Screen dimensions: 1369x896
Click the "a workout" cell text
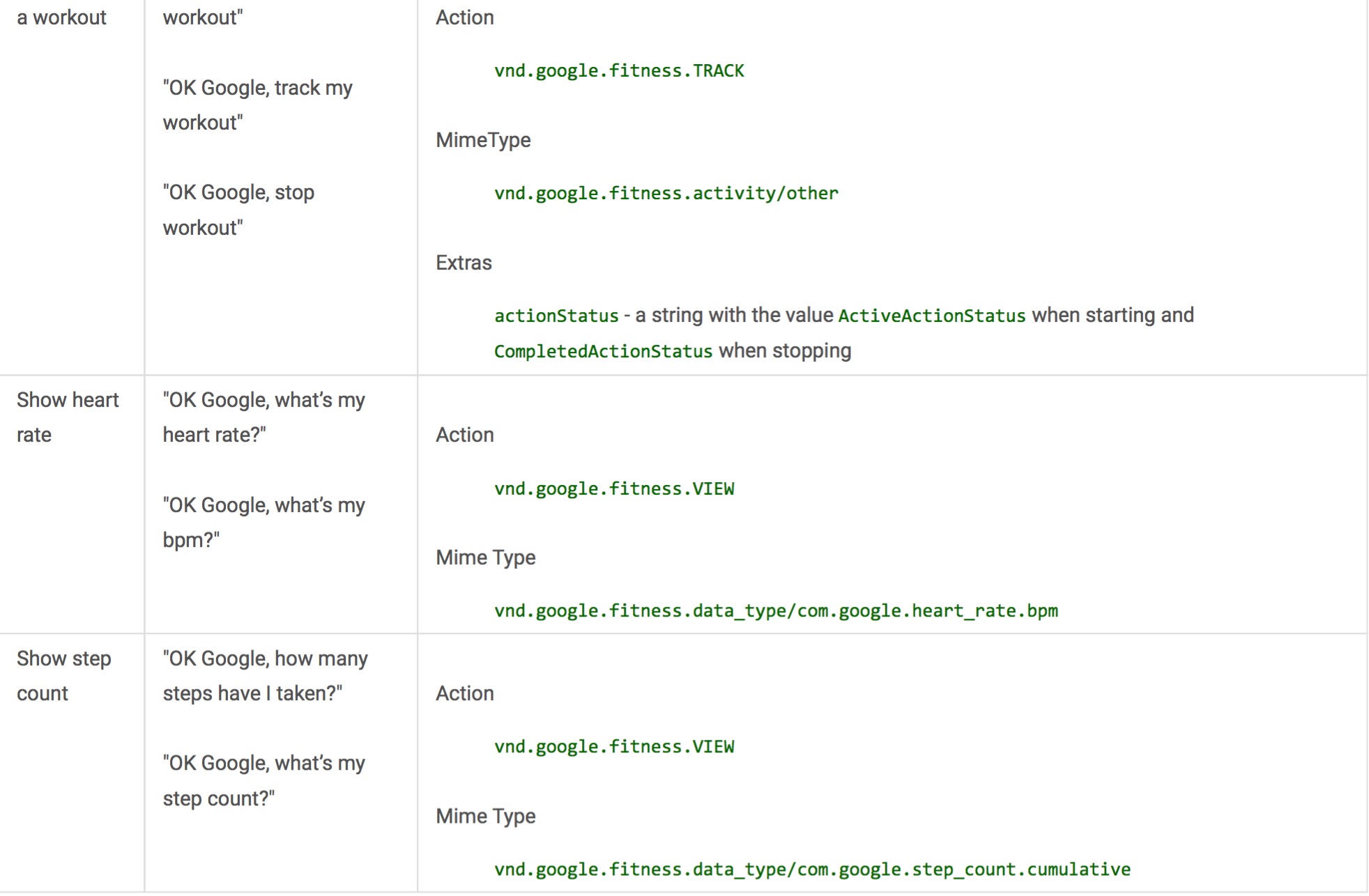(61, 17)
